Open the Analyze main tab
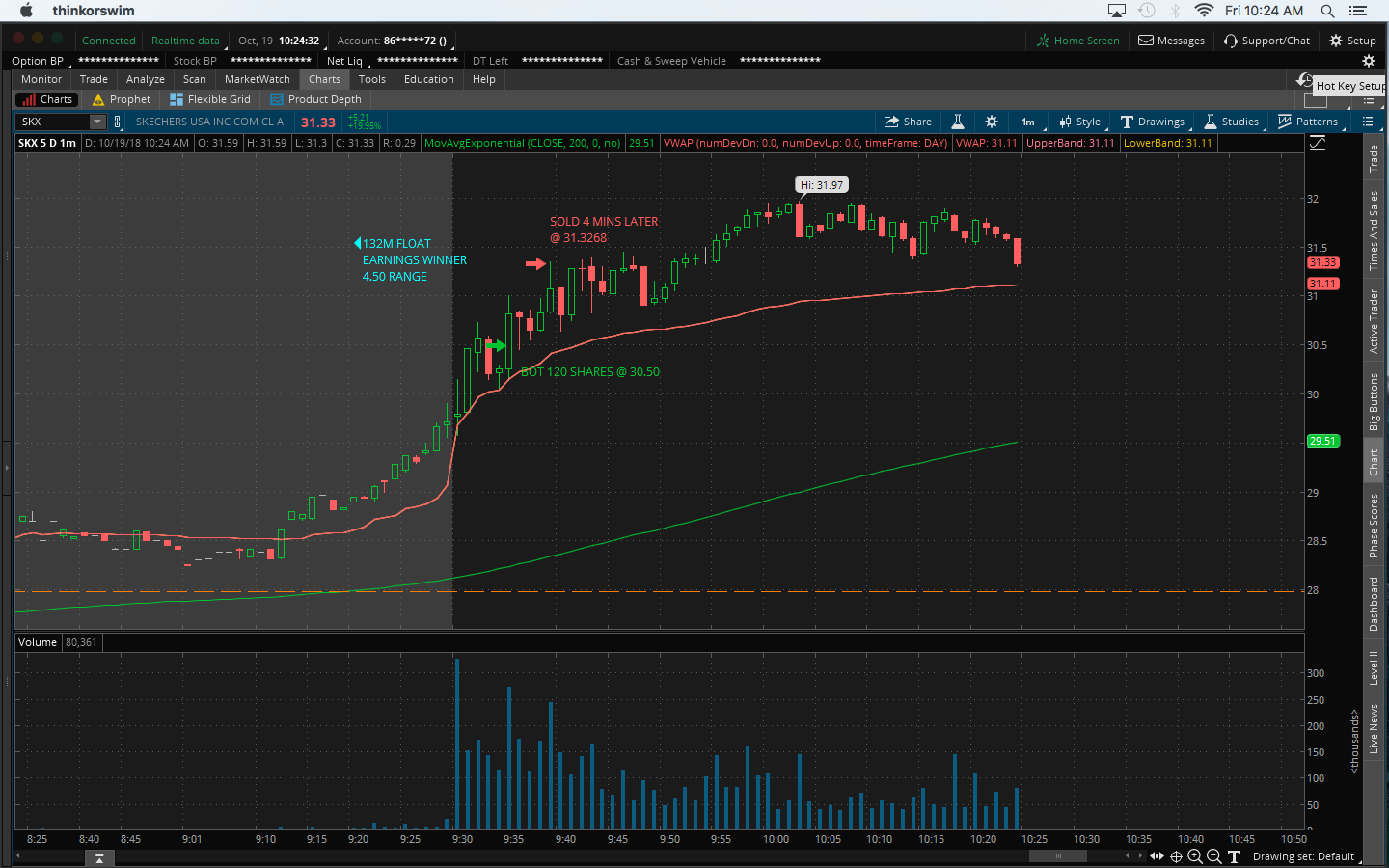Viewport: 1389px width, 868px height. 146,79
